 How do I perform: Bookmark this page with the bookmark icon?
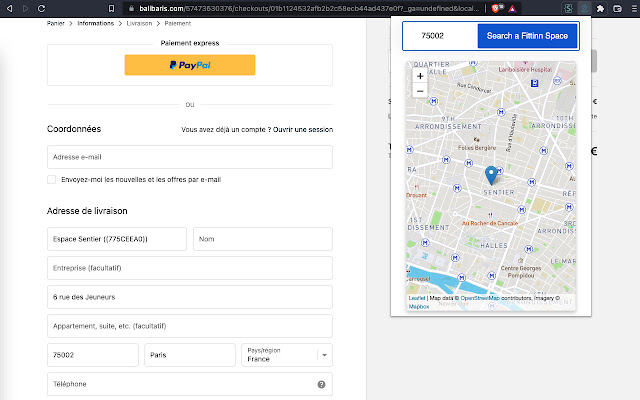(x=111, y=8)
